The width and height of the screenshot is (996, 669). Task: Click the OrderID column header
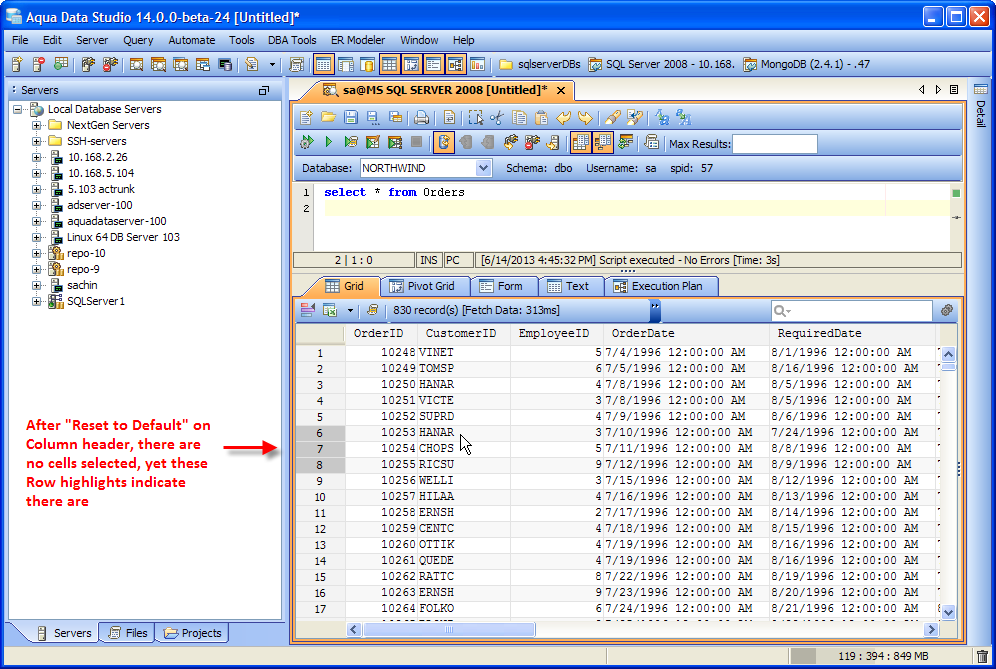coord(381,334)
